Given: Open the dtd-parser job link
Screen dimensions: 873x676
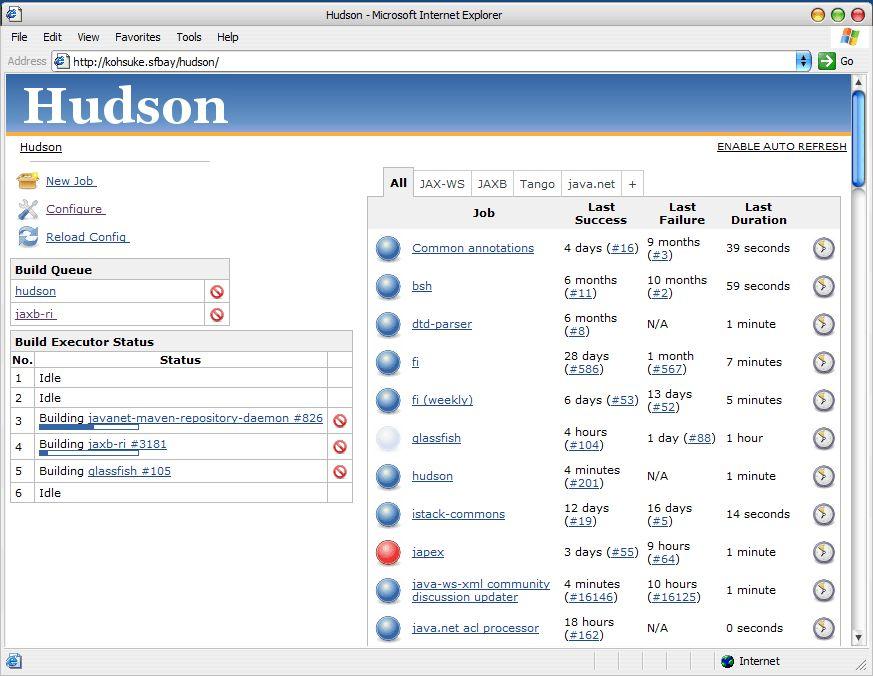Looking at the screenshot, I should click(442, 324).
